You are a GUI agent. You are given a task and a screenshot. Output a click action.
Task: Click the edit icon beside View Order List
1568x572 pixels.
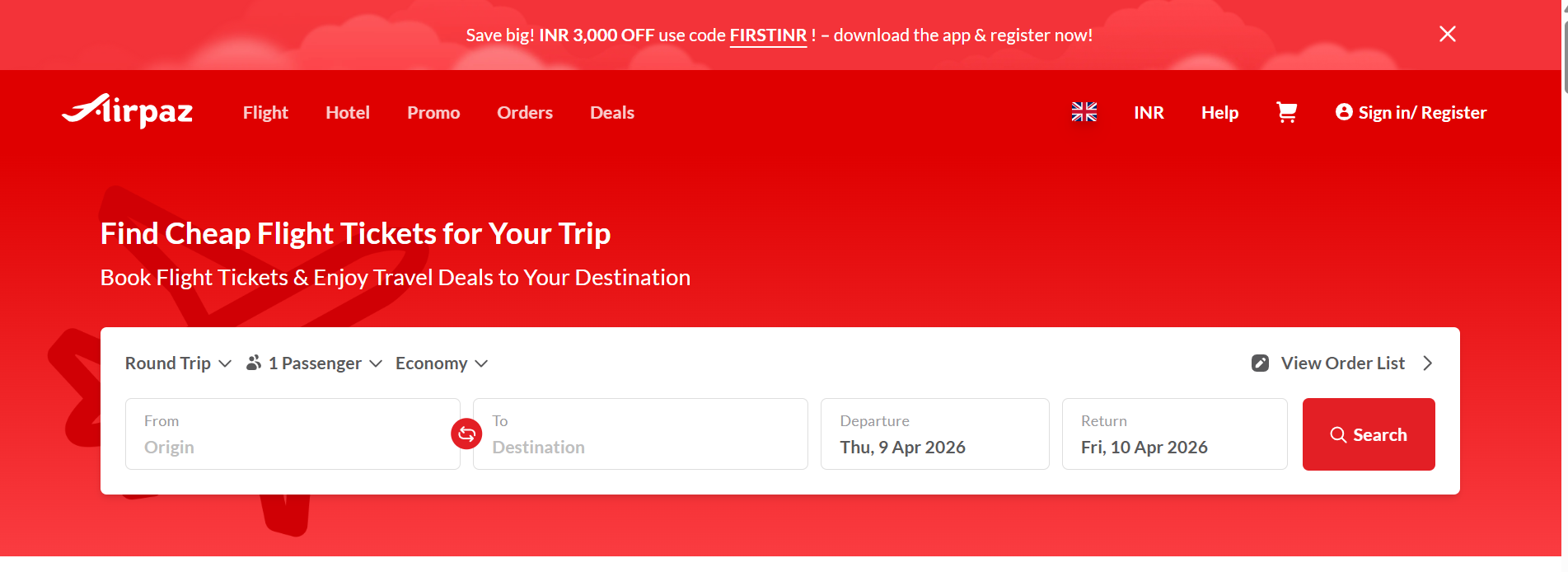pyautogui.click(x=1260, y=363)
